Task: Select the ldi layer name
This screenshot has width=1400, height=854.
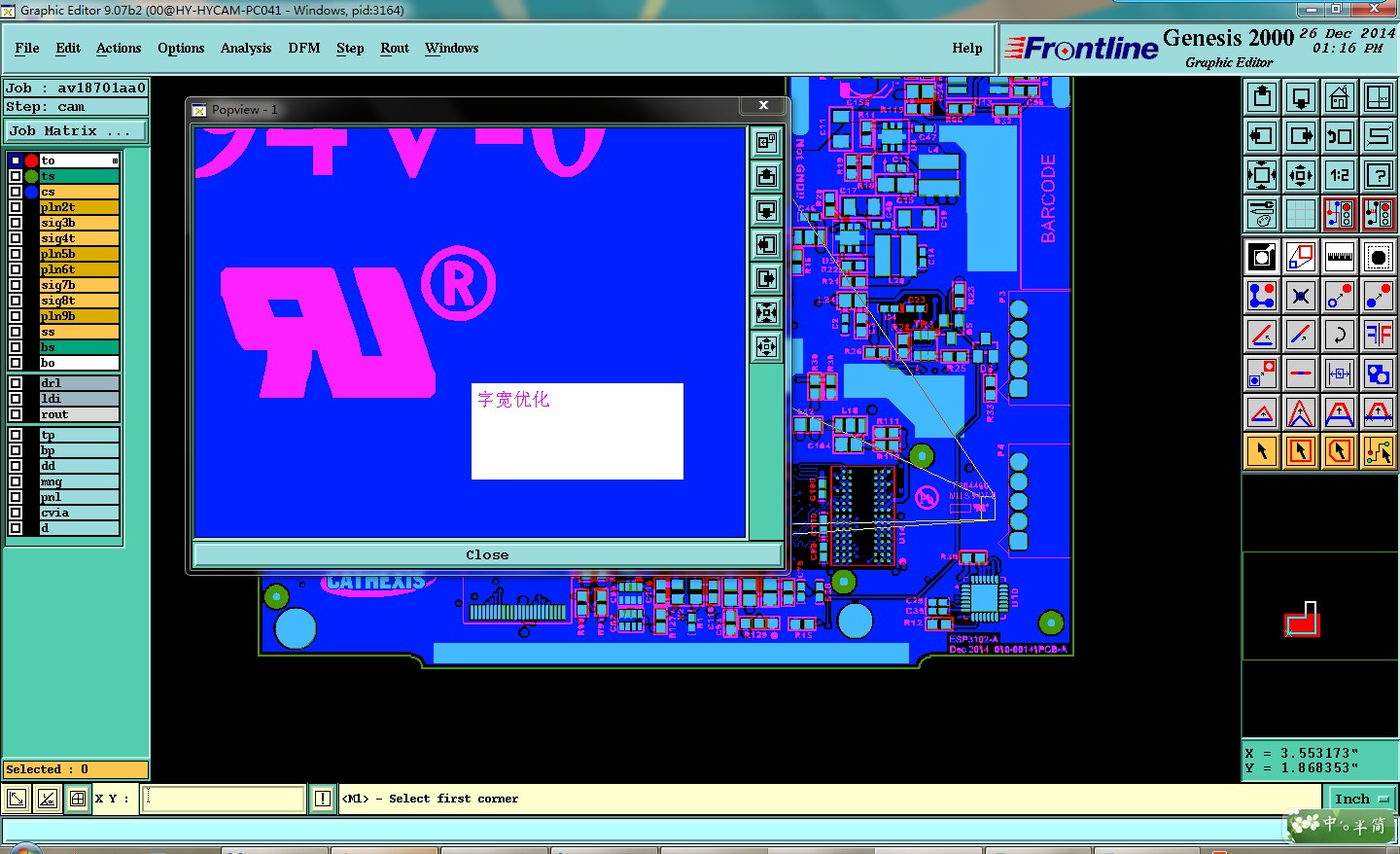Action: [x=79, y=399]
